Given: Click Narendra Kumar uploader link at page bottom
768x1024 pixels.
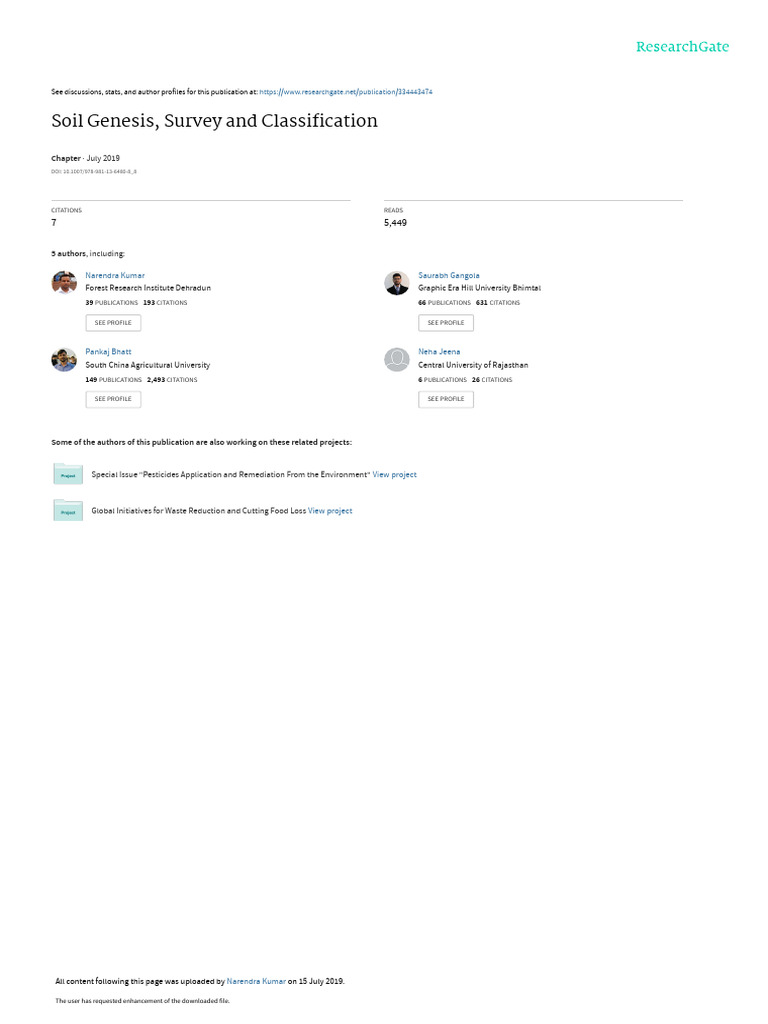Looking at the screenshot, I should (256, 981).
